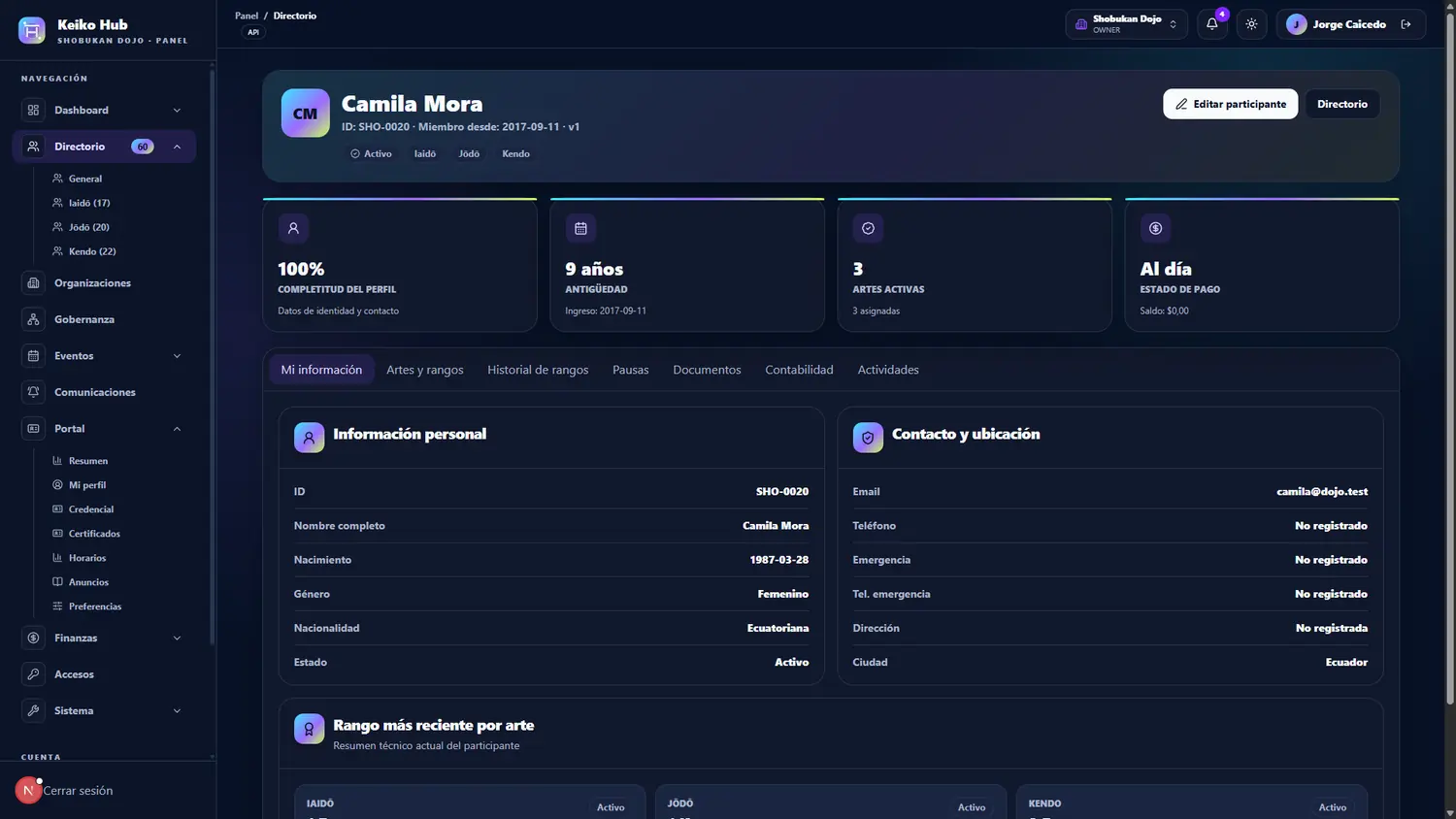Open the Pausas tab

(631, 370)
